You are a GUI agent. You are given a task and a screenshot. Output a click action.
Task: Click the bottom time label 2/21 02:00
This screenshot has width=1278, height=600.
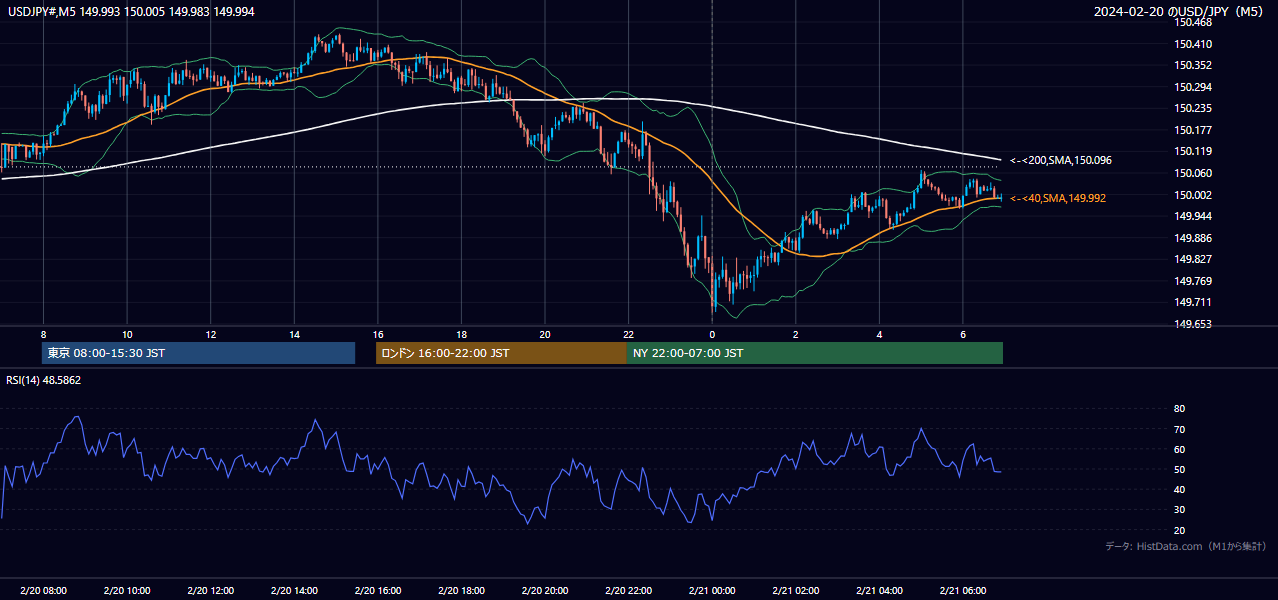(796, 591)
